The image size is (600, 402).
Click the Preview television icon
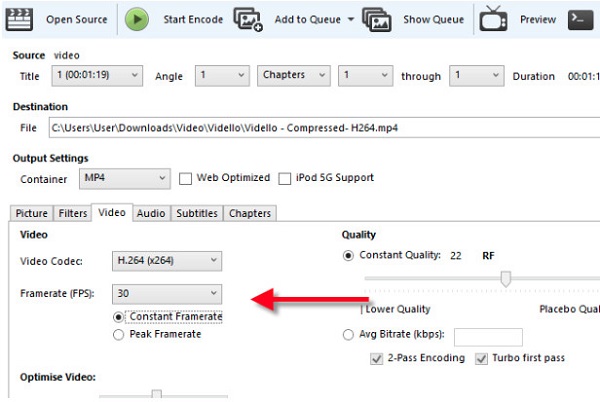[x=493, y=19]
